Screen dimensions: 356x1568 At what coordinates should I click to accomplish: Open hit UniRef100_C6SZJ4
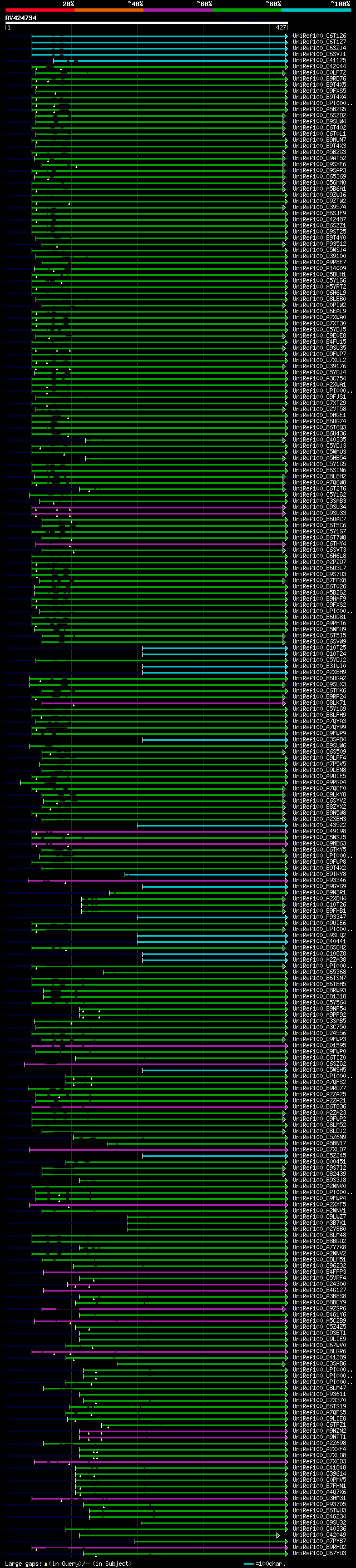(x=319, y=48)
